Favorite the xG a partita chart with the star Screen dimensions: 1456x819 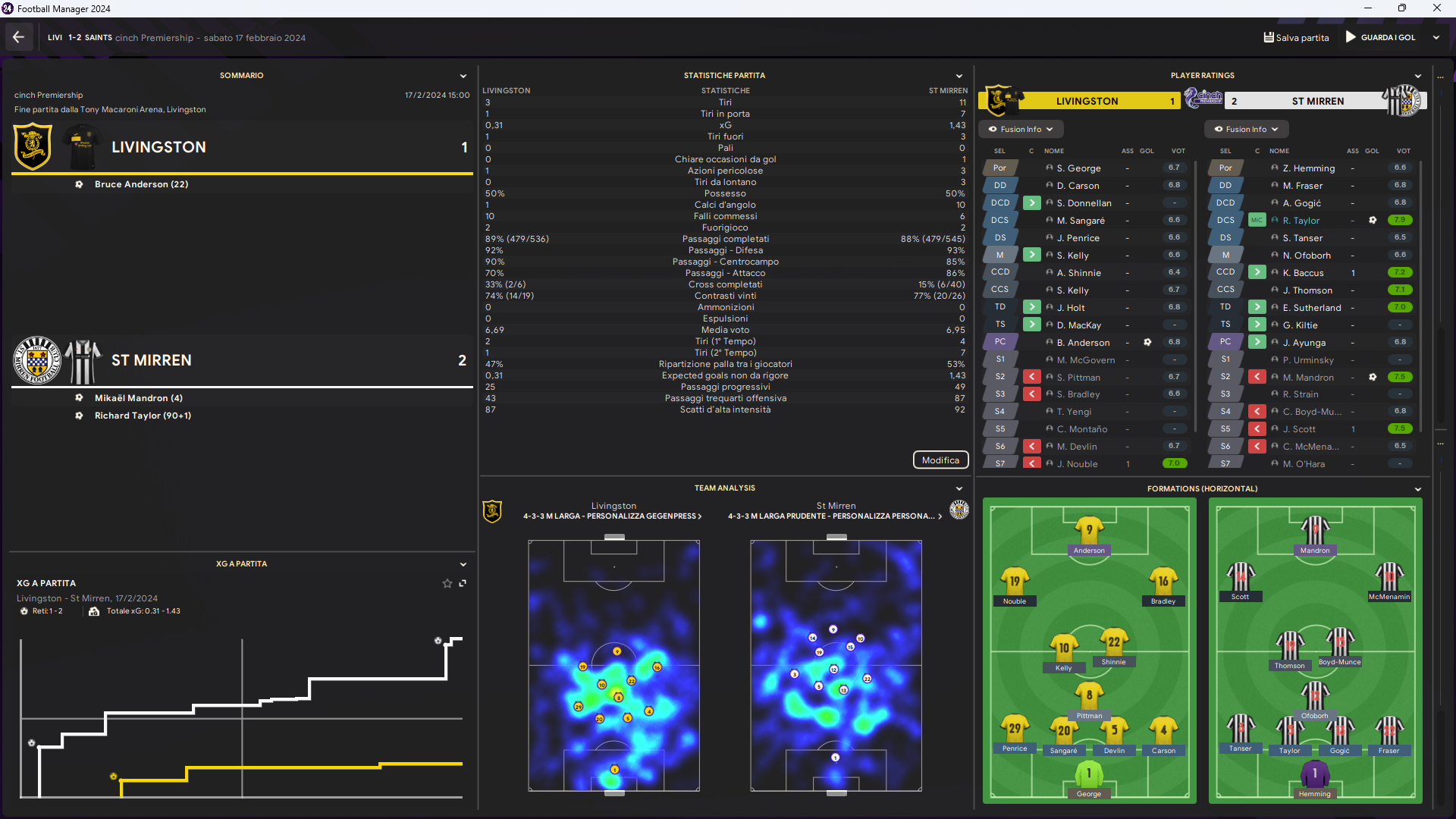point(447,583)
